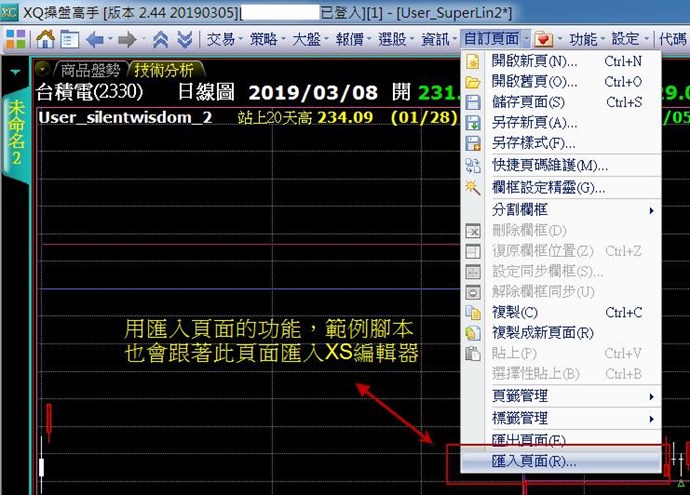Viewport: 690px width, 495px height.
Task: Click 複製成新頁面(R) menu item
Action: tap(543, 333)
